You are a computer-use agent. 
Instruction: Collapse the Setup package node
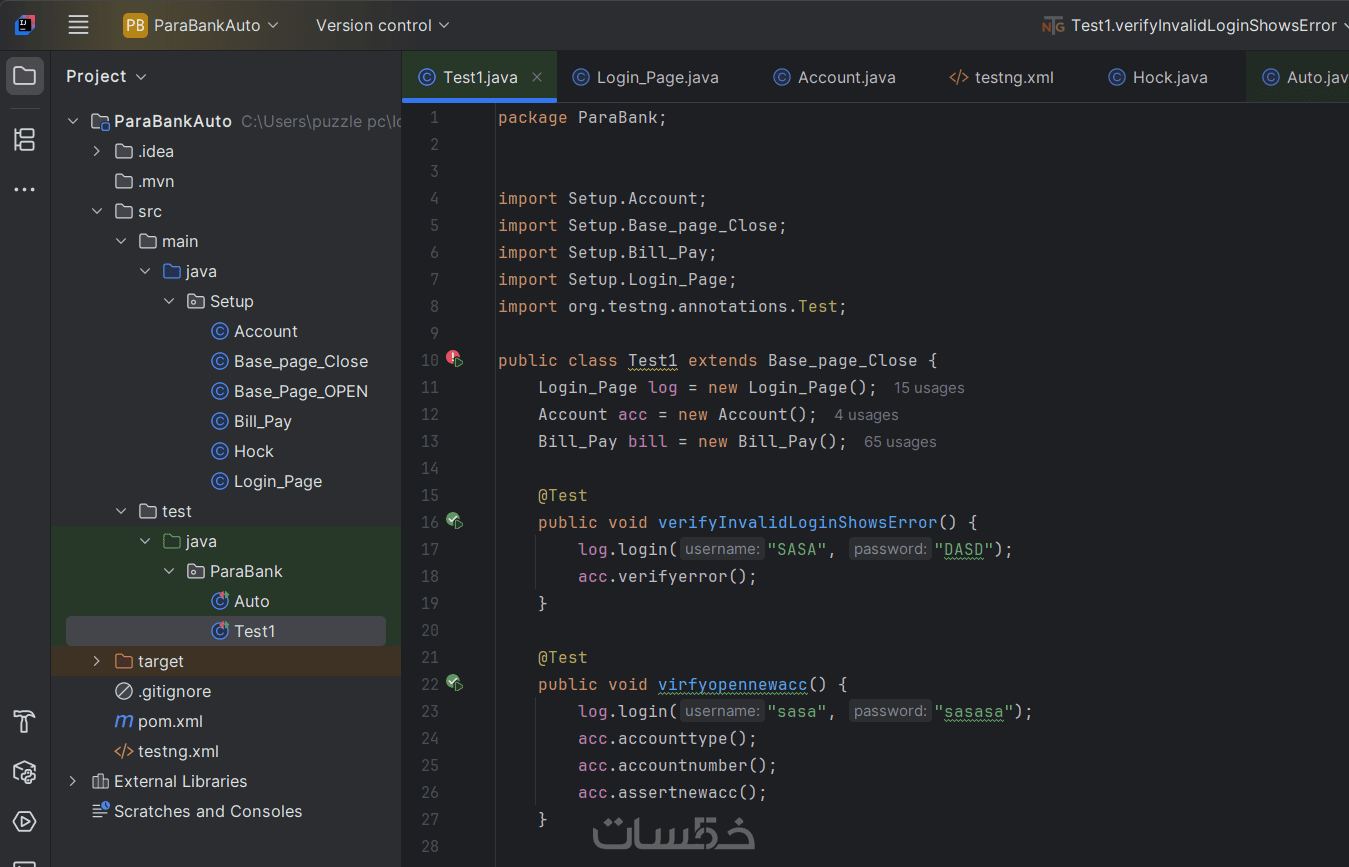point(169,301)
